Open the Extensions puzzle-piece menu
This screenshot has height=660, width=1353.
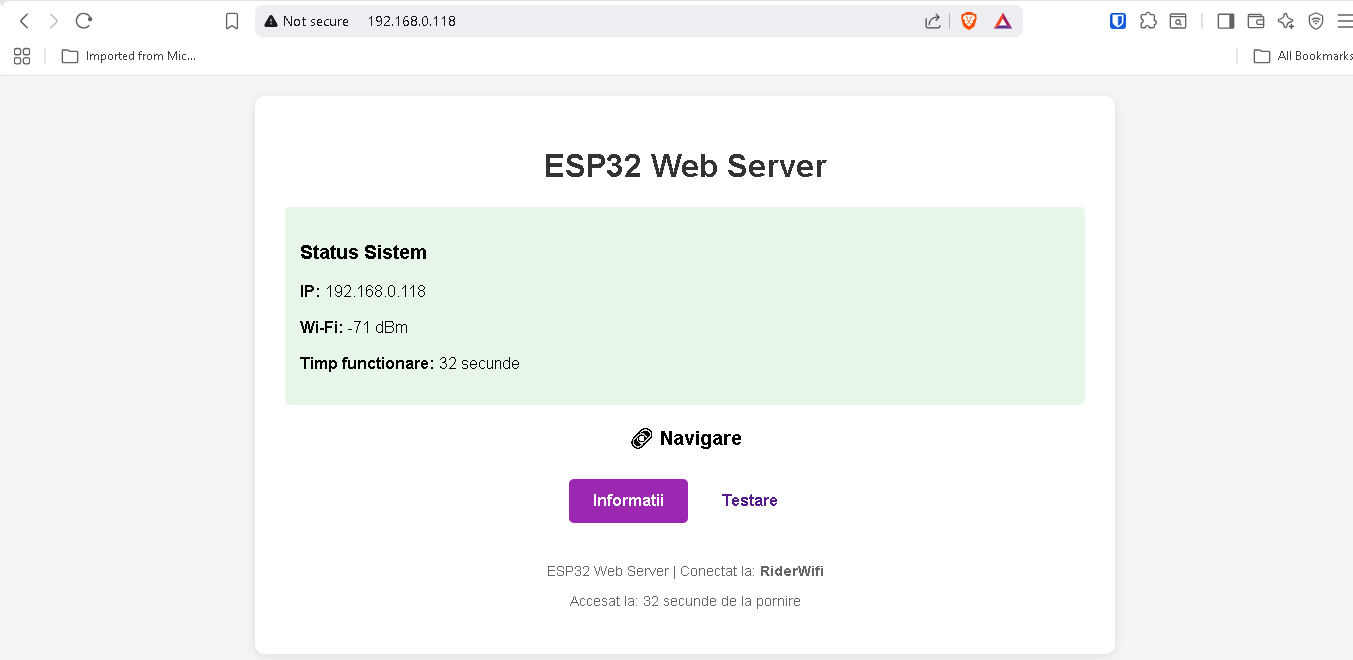1148,21
